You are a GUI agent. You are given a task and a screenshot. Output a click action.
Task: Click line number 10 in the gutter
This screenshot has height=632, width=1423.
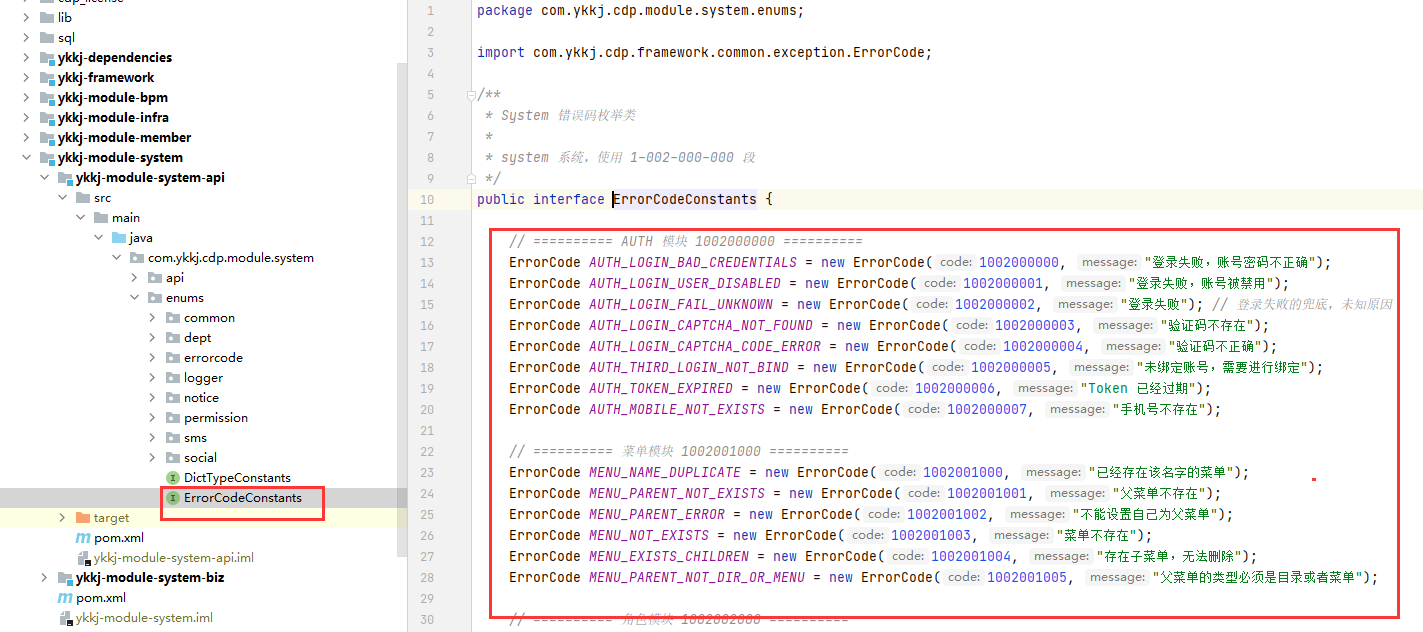[429, 199]
